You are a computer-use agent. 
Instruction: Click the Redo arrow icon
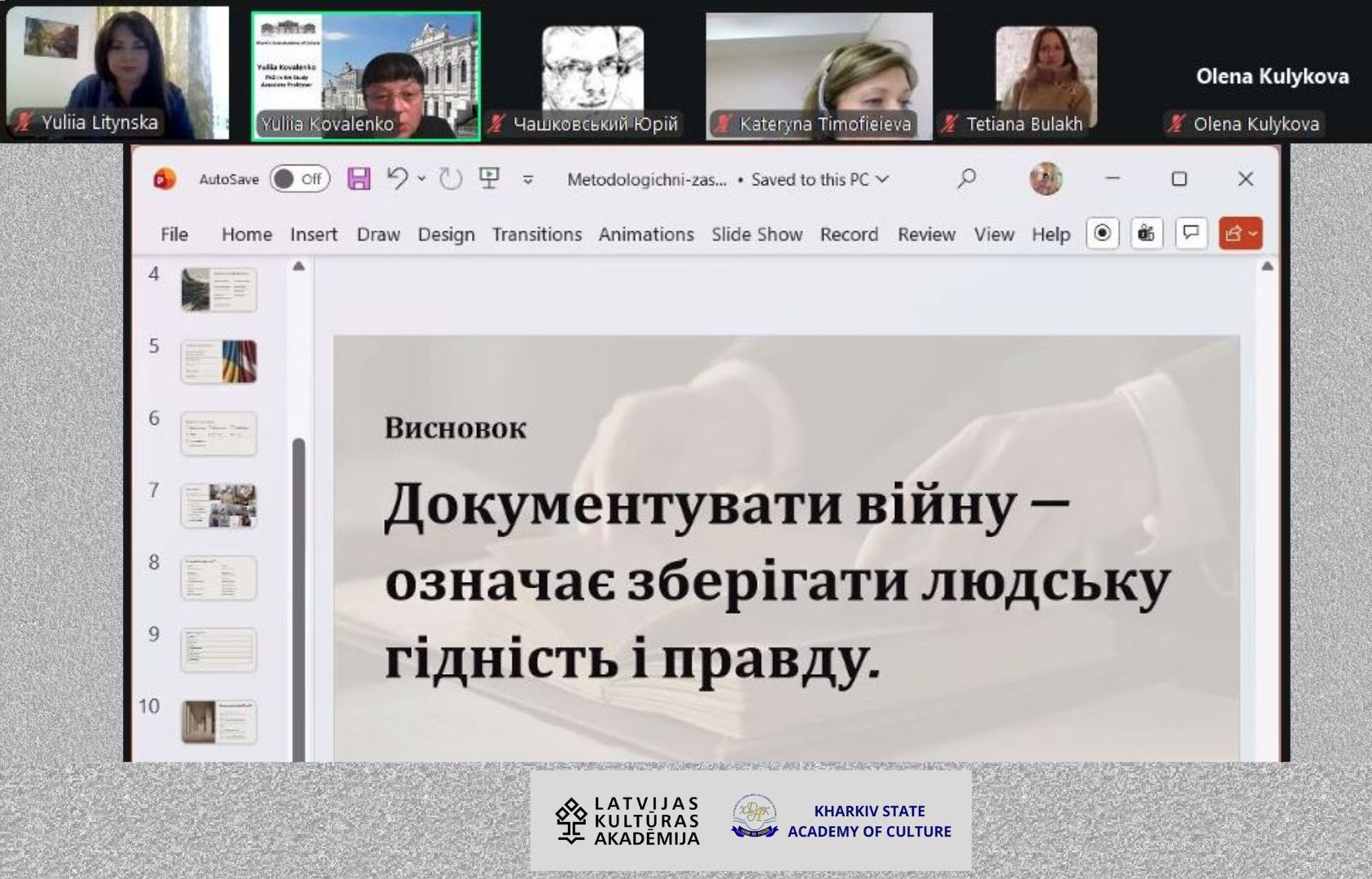(451, 179)
